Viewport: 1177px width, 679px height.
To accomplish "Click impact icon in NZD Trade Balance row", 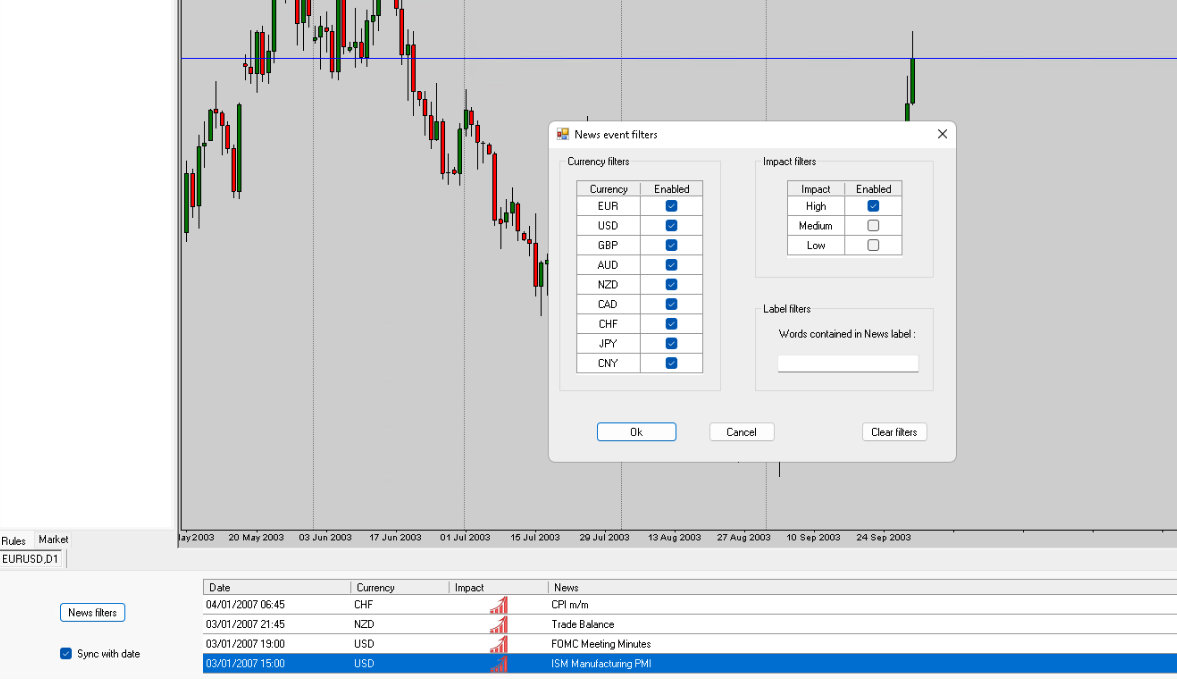I will click(x=498, y=625).
